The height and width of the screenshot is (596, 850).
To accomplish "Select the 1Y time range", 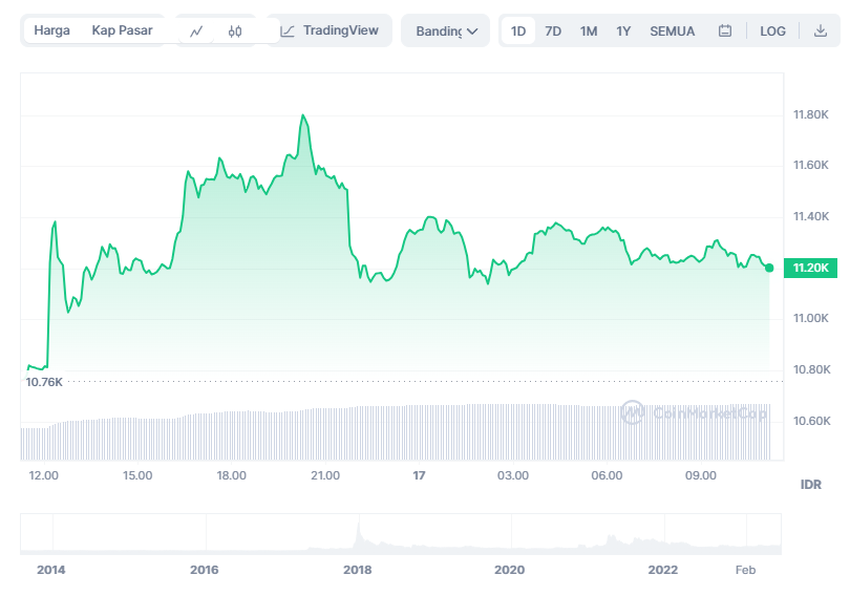I will [623, 31].
